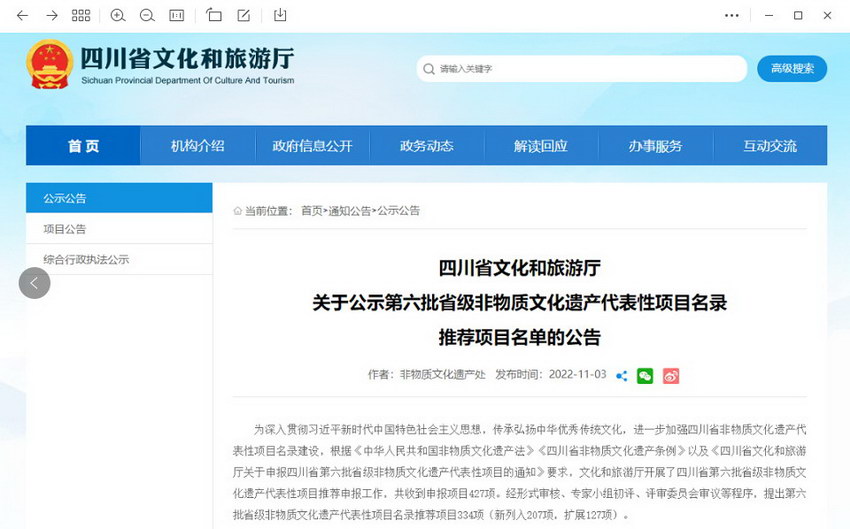Share article via the Weibo icon
This screenshot has width=850, height=529.
[x=671, y=376]
